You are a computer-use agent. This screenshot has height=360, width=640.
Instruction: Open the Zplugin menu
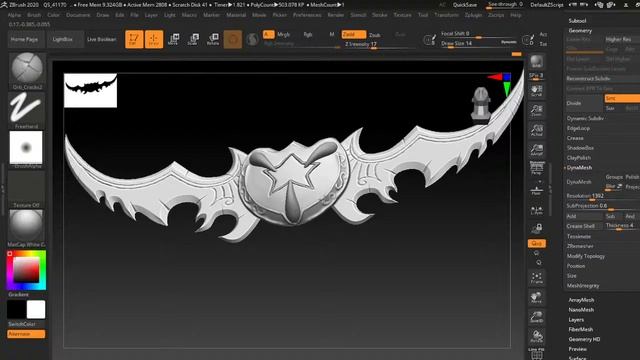pos(473,15)
